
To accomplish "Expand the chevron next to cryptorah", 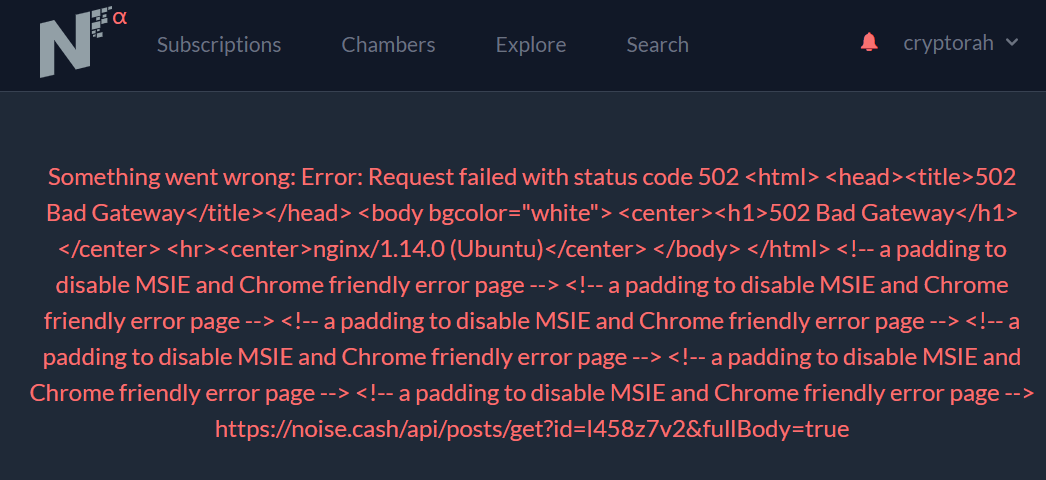I will pyautogui.click(x=1011, y=43).
